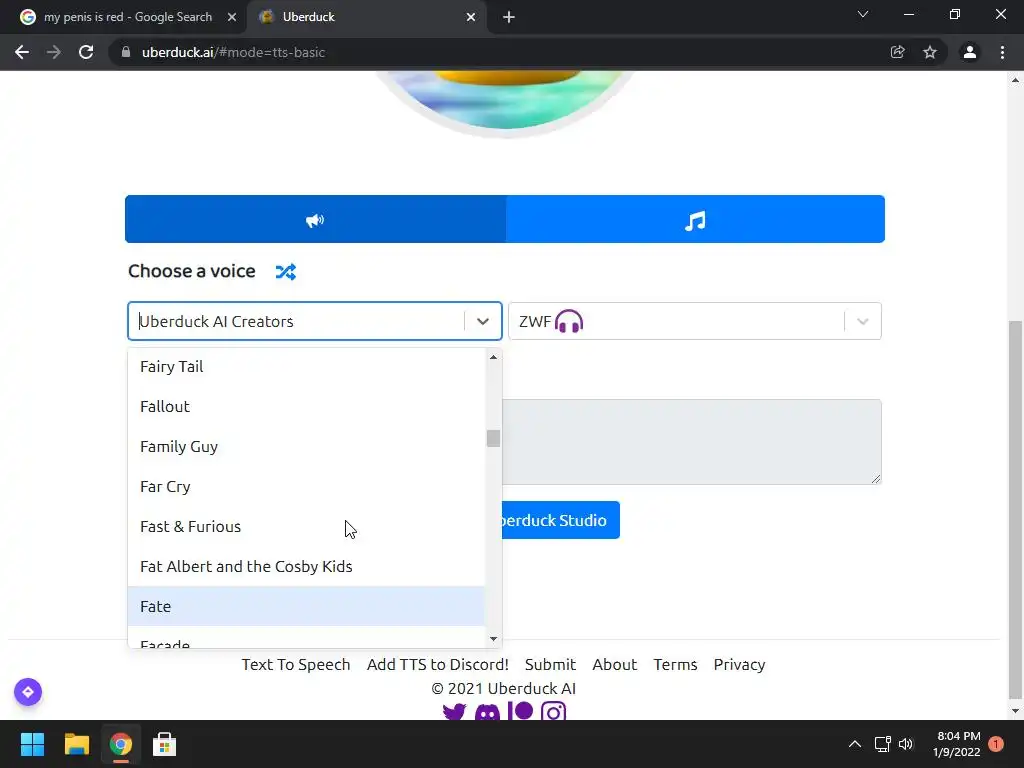The image size is (1024, 768).
Task: Open Uberduck Studio button
Action: click(560, 520)
